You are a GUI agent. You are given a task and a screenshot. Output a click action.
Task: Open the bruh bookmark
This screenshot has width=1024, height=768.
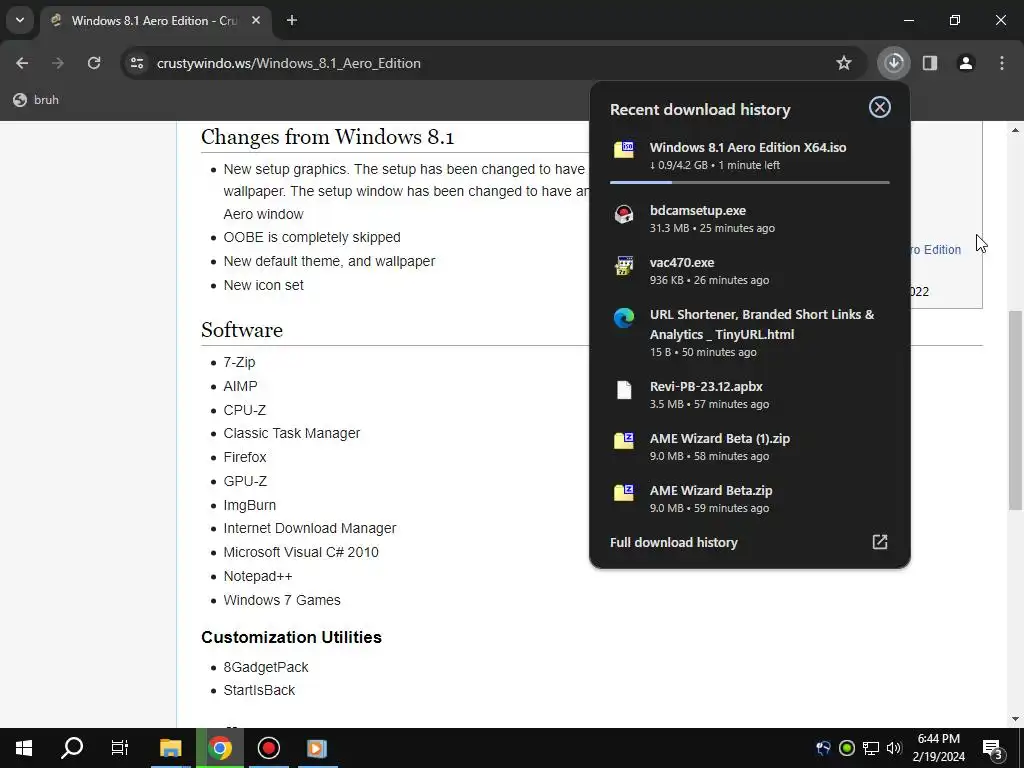[x=36, y=100]
